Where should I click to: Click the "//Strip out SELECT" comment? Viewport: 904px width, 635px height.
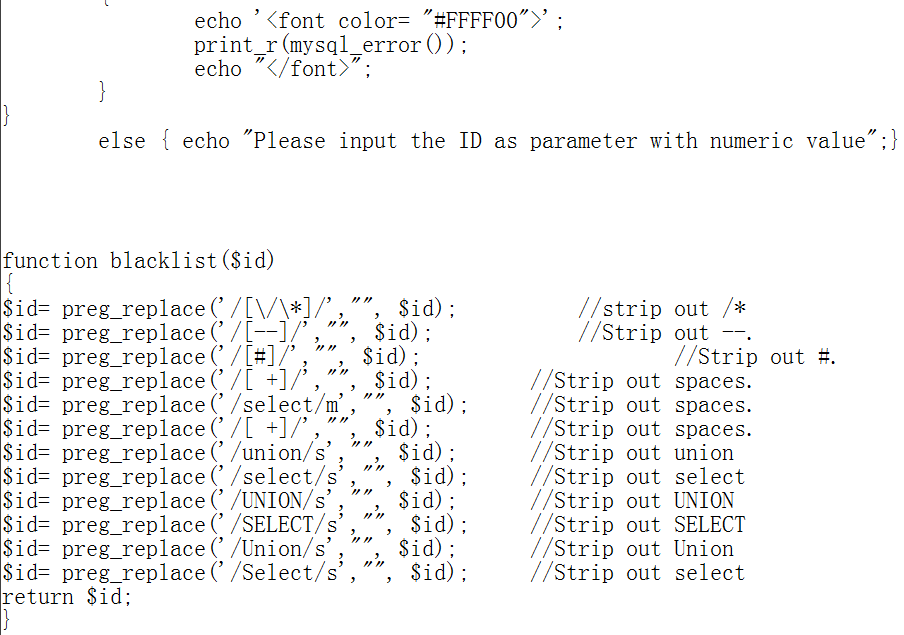coord(637,525)
